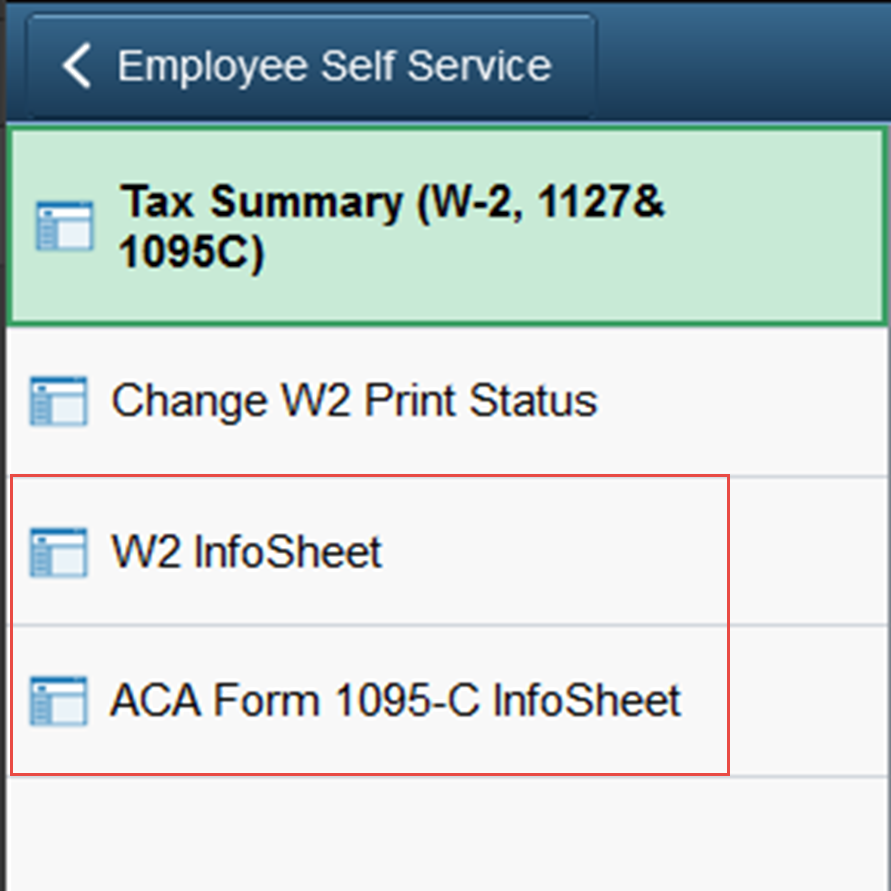Click the "Tax Summary" bold heading text
This screenshot has height=891, width=891.
[x=260, y=202]
